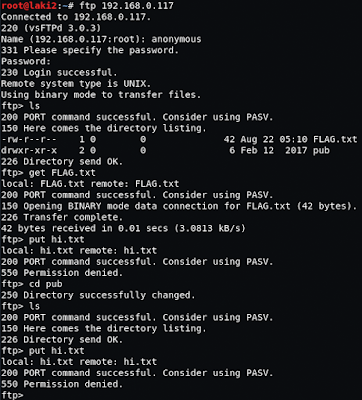
Task: Click the 230 Login successful message
Action: [57, 72]
